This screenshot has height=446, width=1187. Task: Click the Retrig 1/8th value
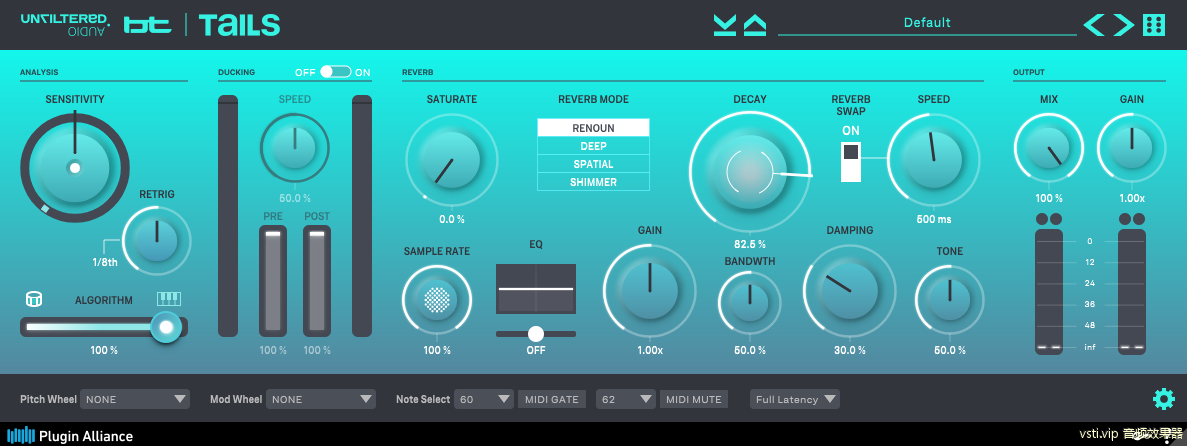[x=105, y=262]
